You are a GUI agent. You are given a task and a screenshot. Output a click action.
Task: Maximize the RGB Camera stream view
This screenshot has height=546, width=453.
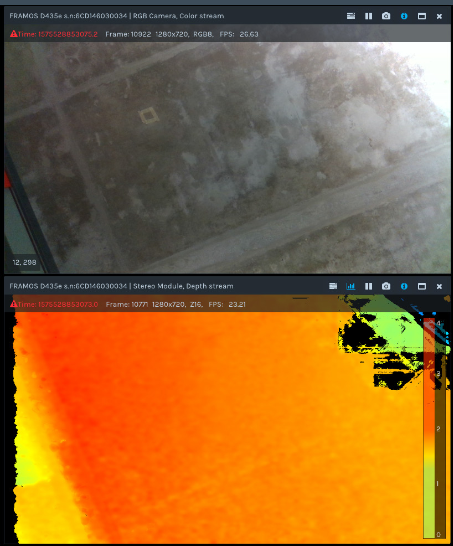tap(422, 16)
